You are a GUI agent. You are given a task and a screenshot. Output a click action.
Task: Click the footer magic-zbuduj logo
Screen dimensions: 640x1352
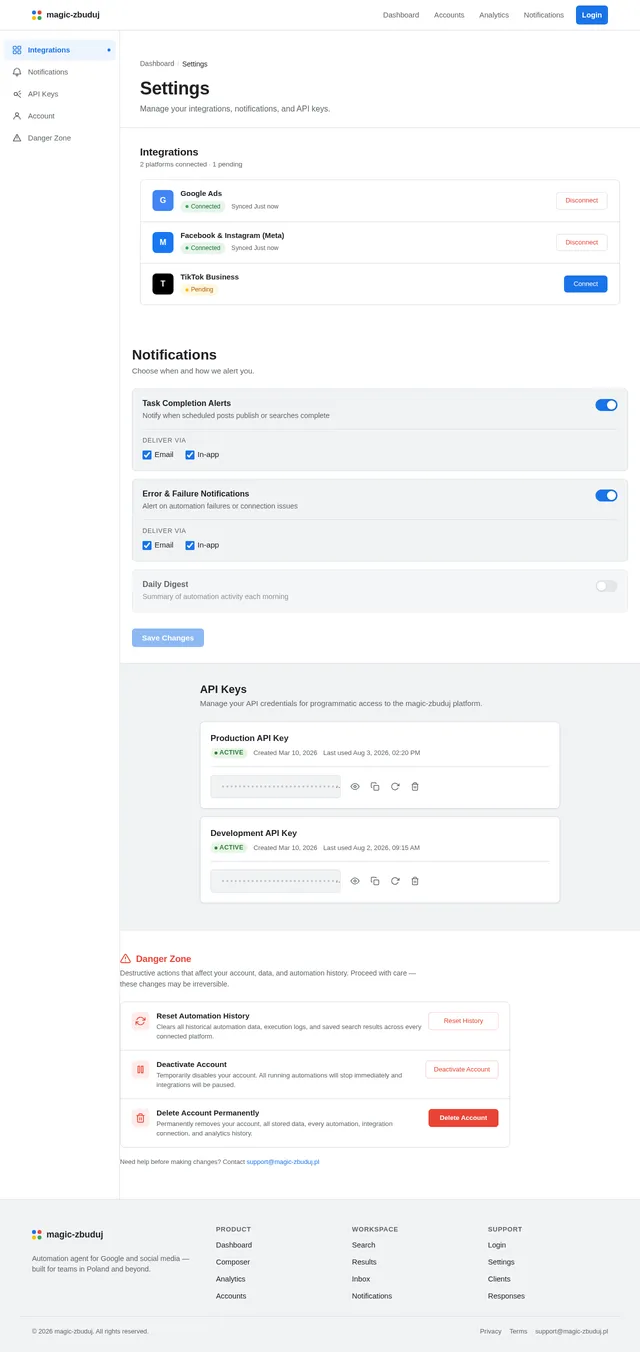67,1235
